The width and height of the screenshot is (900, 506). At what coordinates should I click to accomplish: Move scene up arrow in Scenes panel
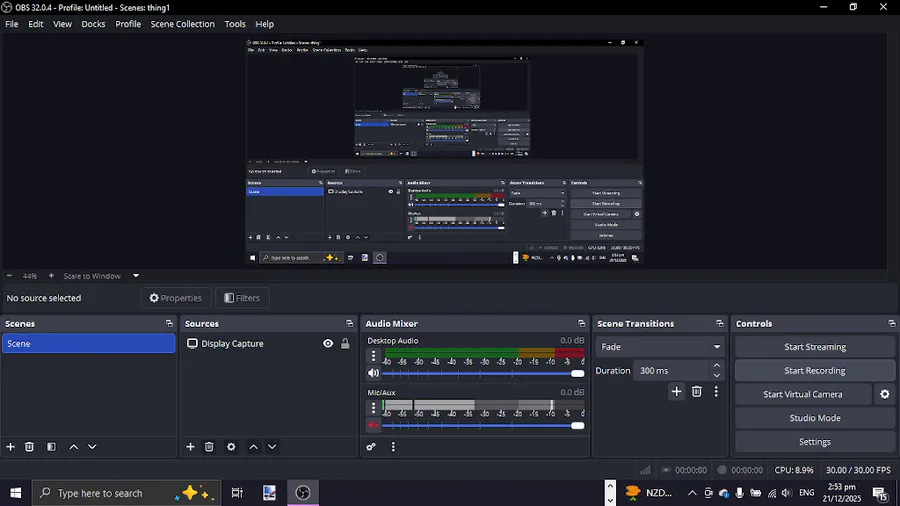click(73, 446)
